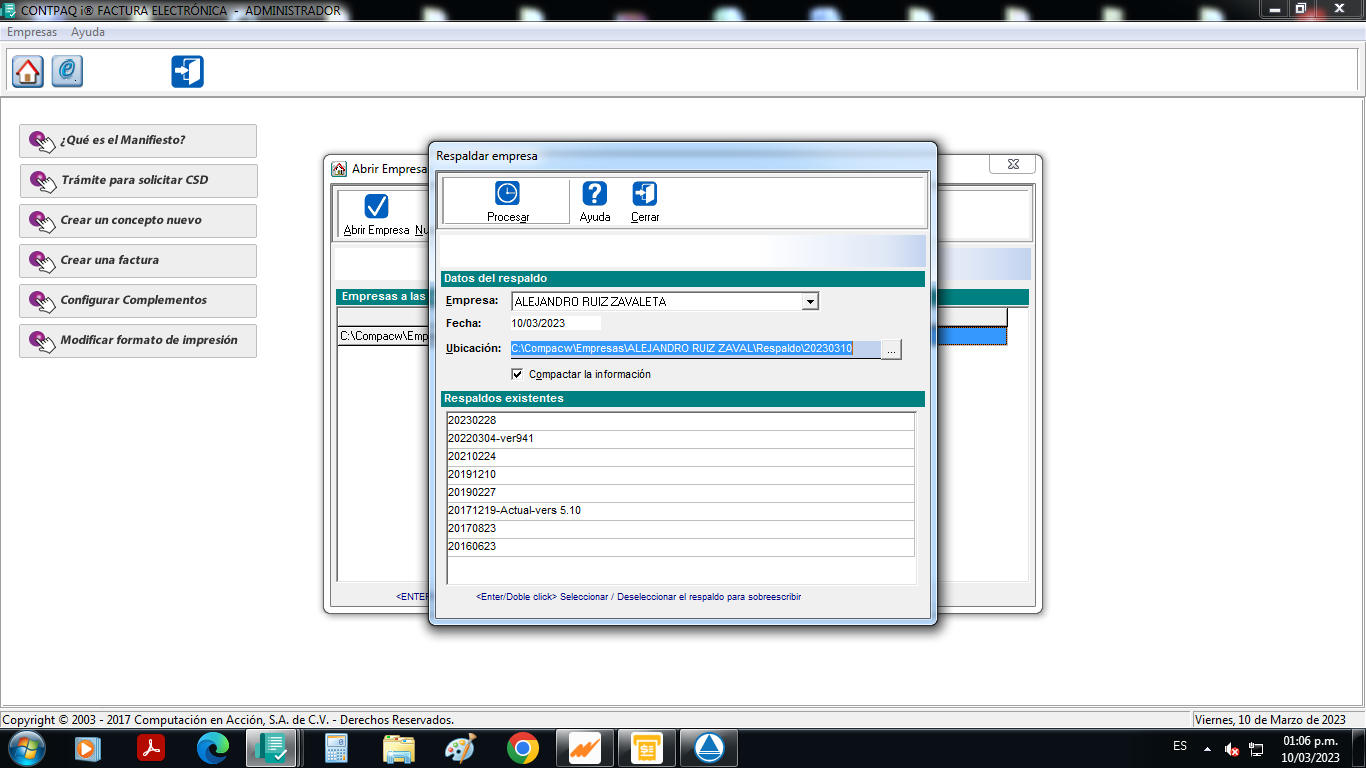Screen dimensions: 1366x768
Task: Open Adobe Acrobat Reader taskbar icon
Action: [151, 748]
